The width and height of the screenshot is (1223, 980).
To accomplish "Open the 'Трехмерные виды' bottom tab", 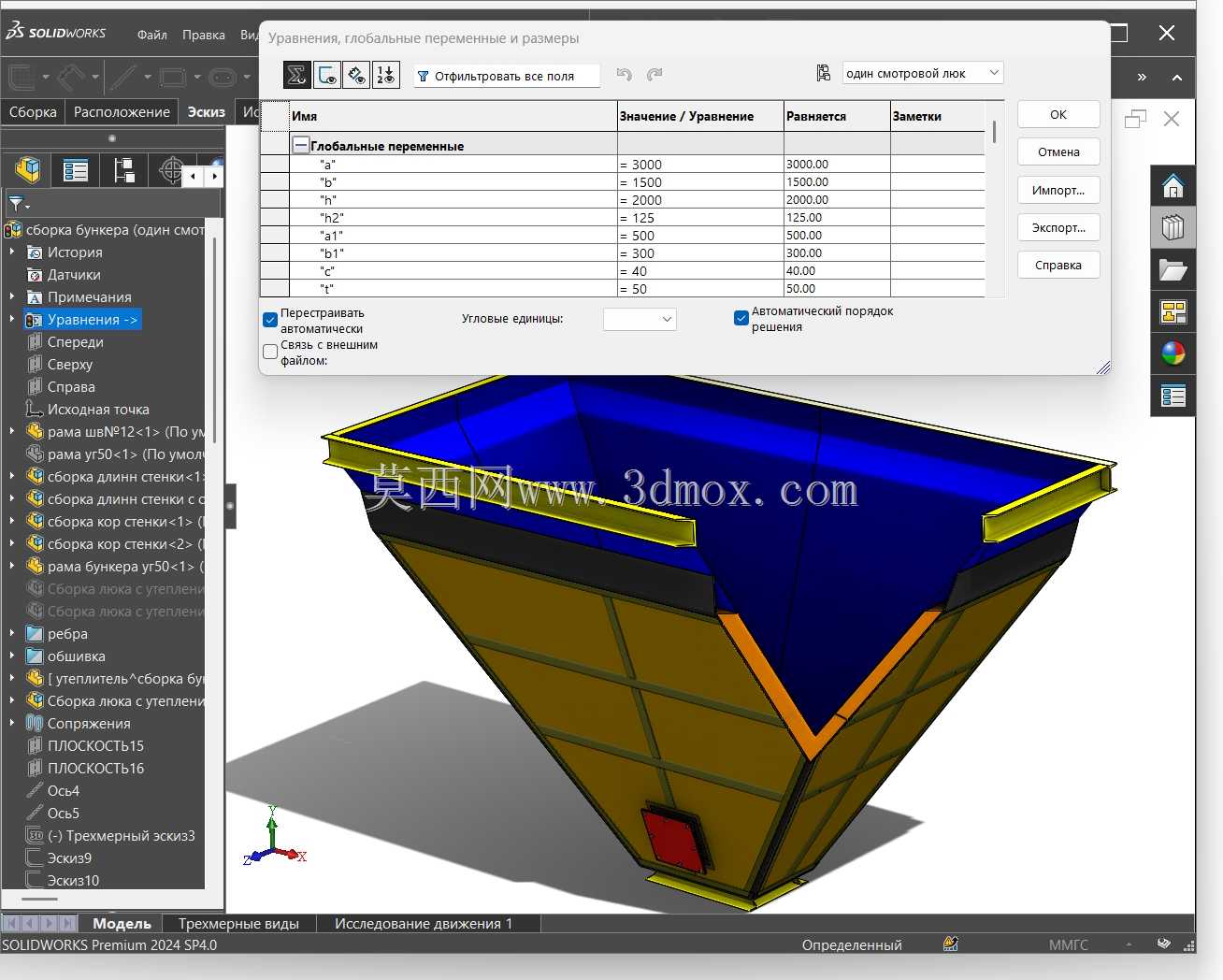I will (x=238, y=924).
